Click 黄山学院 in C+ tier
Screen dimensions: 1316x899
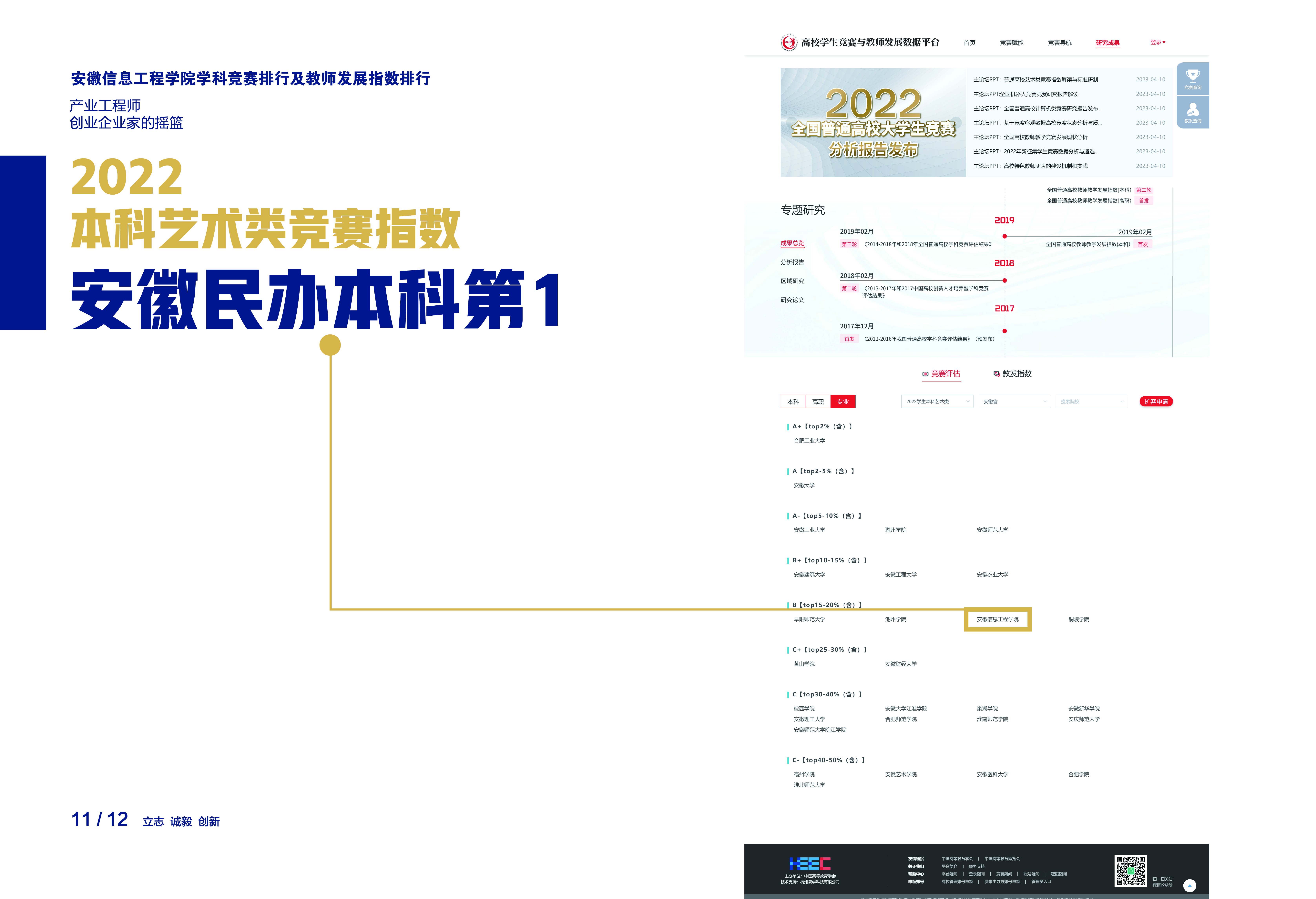[804, 664]
